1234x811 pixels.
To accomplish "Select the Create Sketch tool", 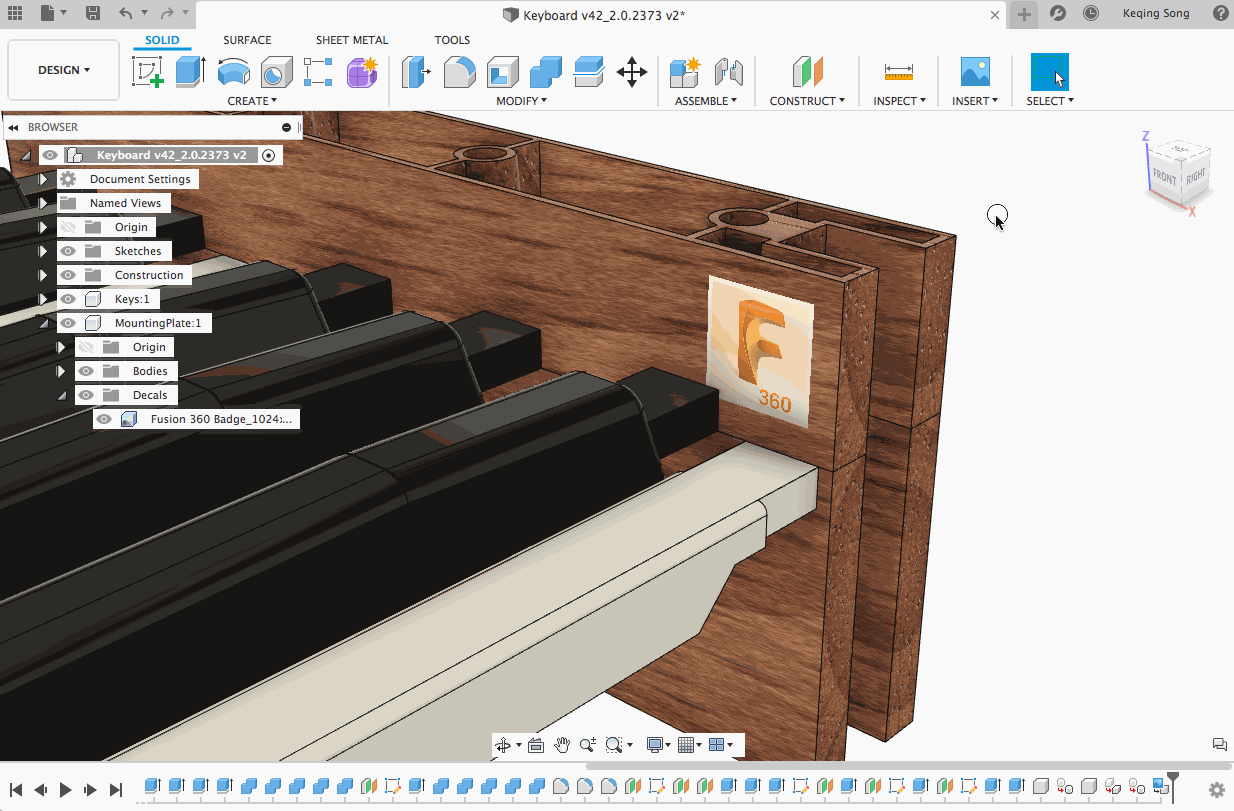I will point(148,72).
